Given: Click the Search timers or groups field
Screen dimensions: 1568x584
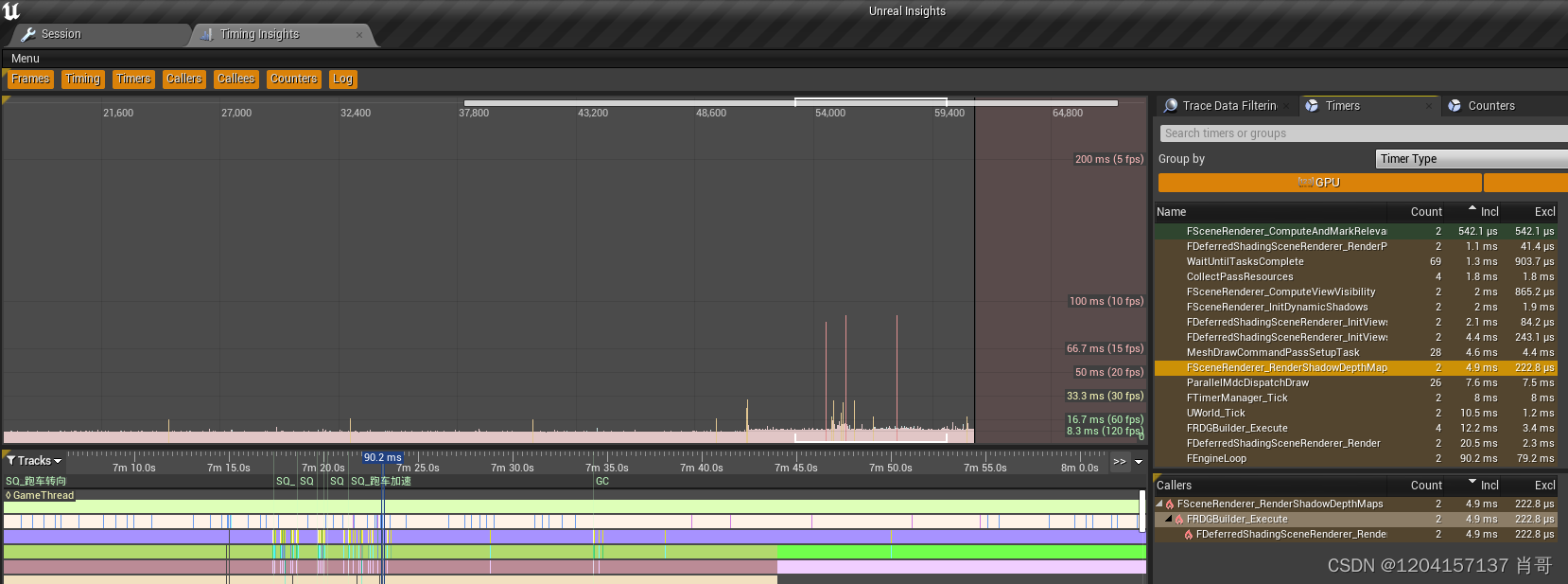Looking at the screenshot, I should [x=1362, y=133].
